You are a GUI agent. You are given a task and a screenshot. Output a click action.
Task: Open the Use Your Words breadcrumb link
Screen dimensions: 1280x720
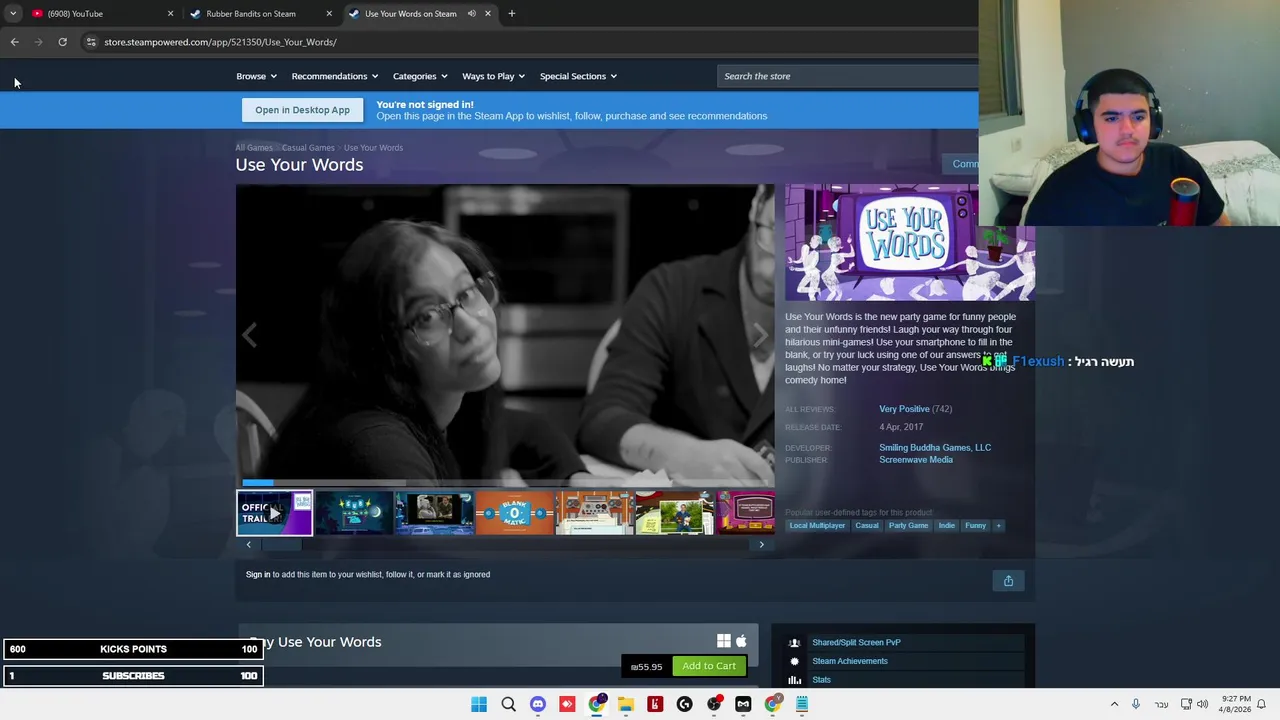[x=373, y=148]
